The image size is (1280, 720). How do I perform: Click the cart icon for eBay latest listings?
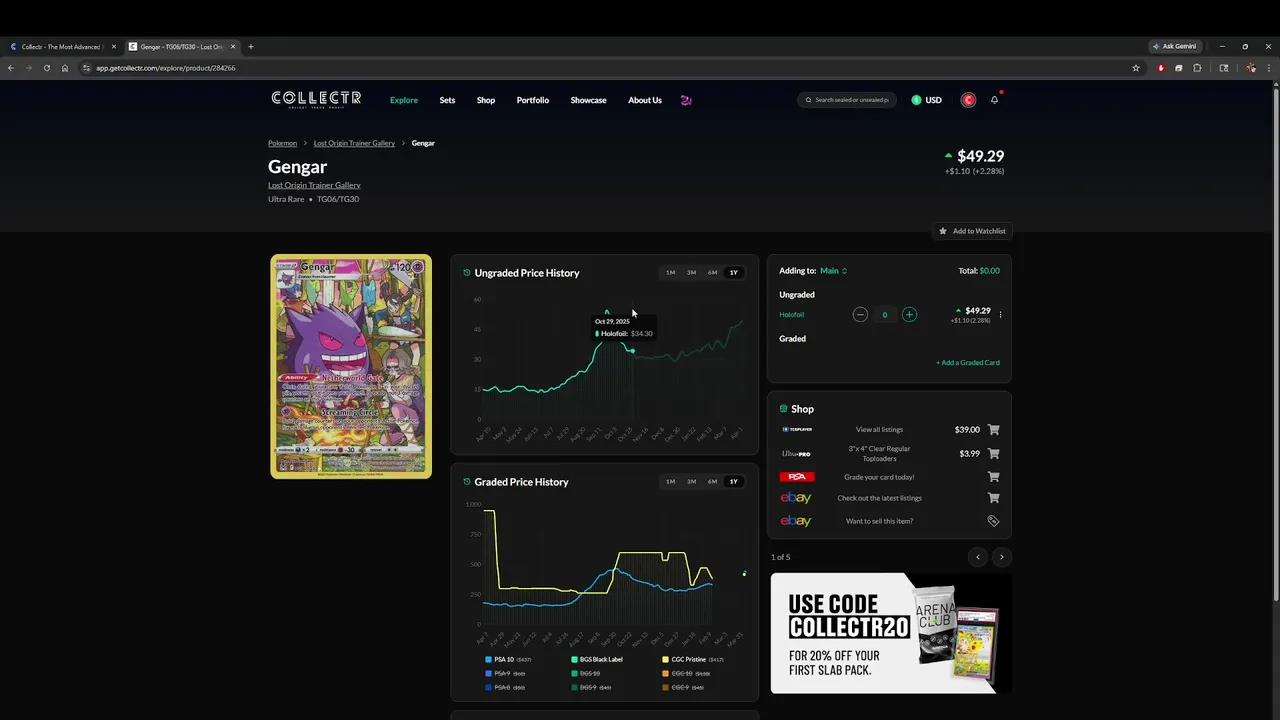point(993,498)
